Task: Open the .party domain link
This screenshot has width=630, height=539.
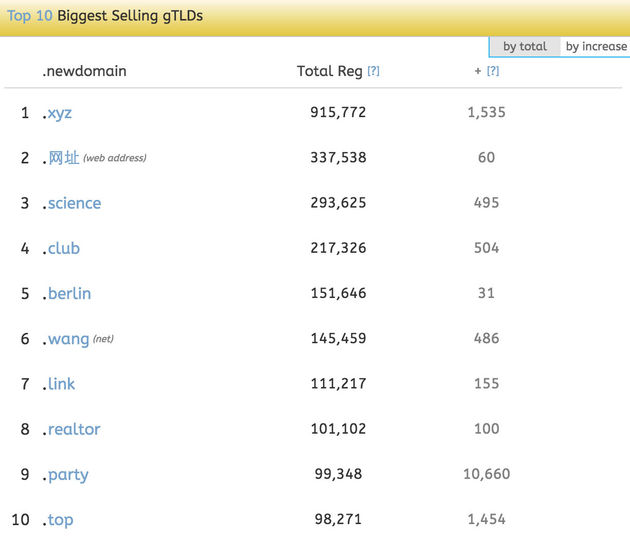Action: 68,475
